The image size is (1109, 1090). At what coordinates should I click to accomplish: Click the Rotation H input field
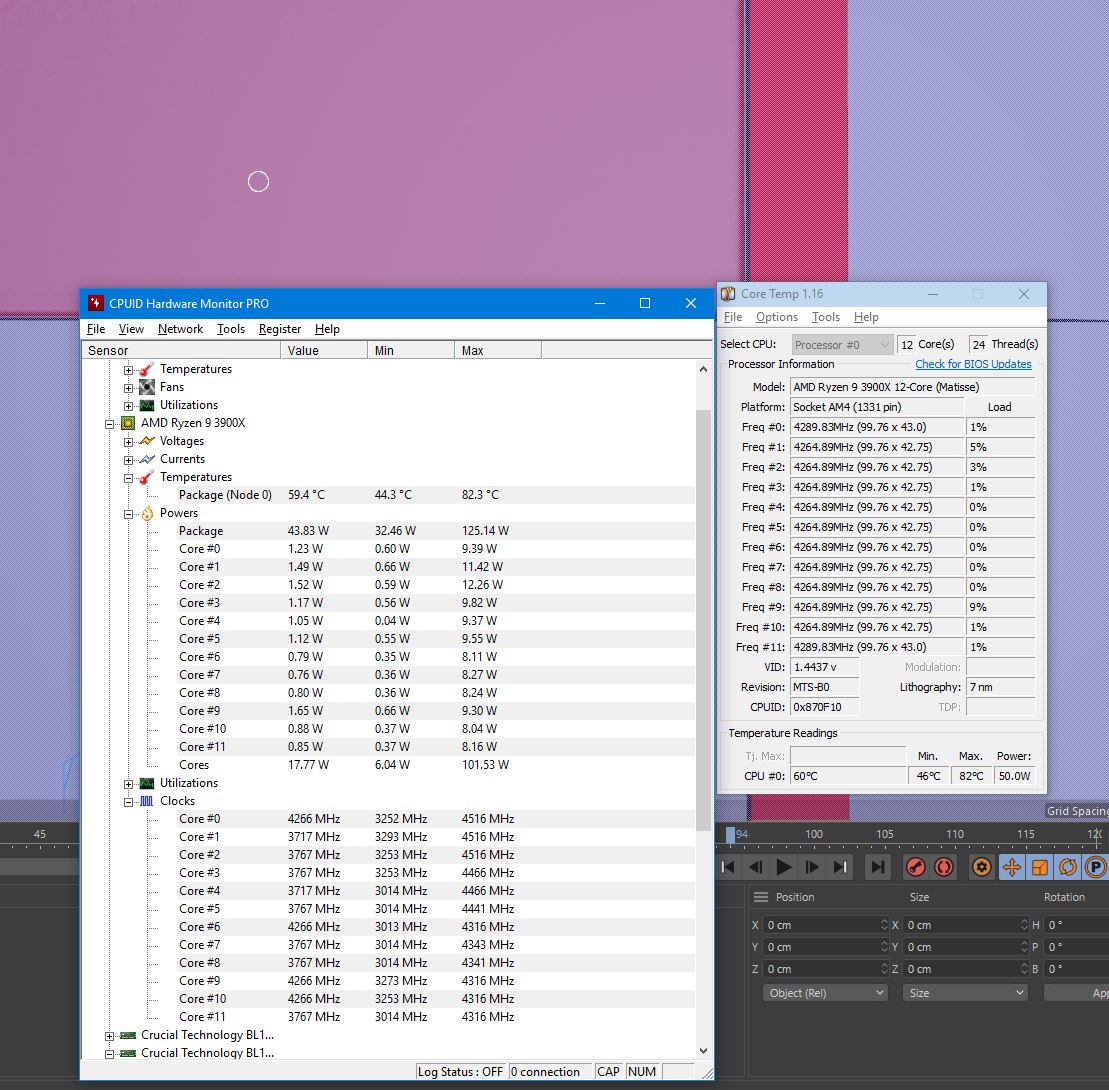tap(1076, 925)
